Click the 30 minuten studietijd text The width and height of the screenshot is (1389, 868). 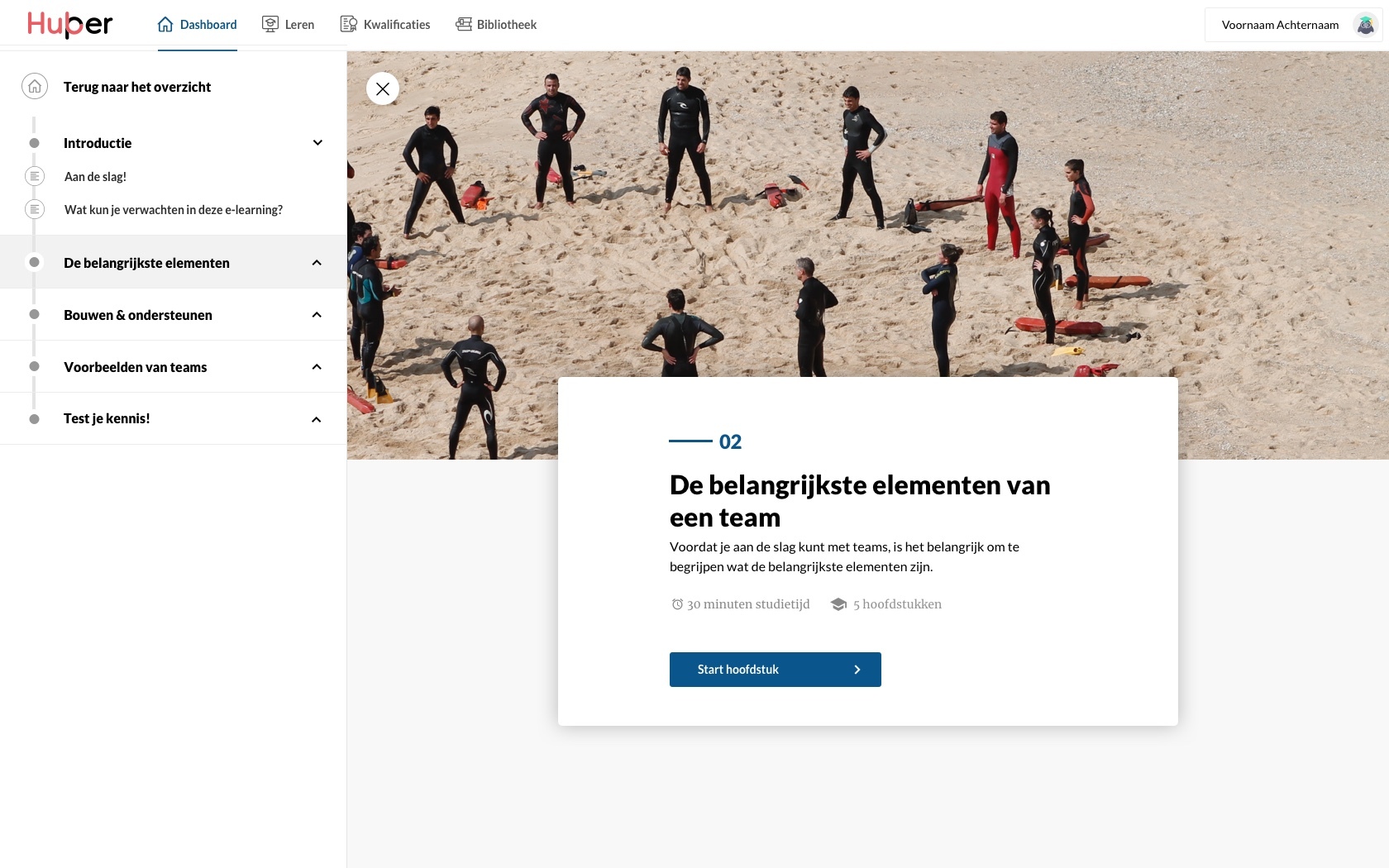pos(748,604)
